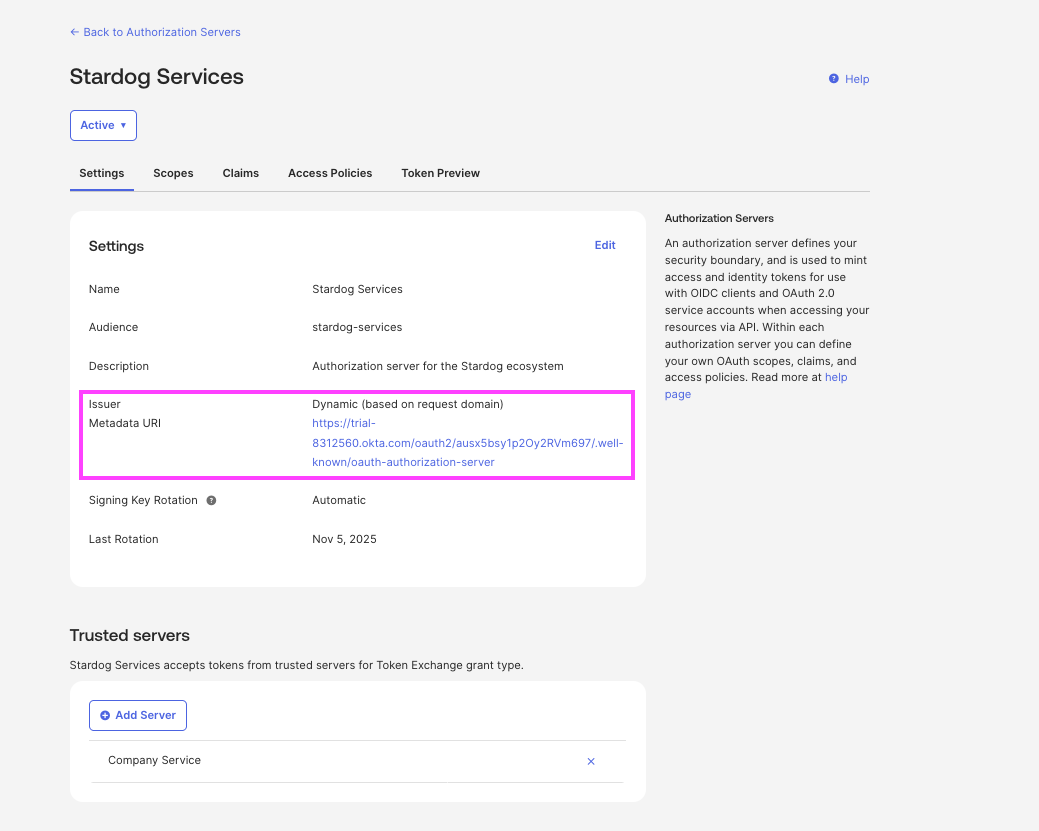Image resolution: width=1039 pixels, height=831 pixels.
Task: Click the Dynamic issuer value text
Action: pos(408,404)
